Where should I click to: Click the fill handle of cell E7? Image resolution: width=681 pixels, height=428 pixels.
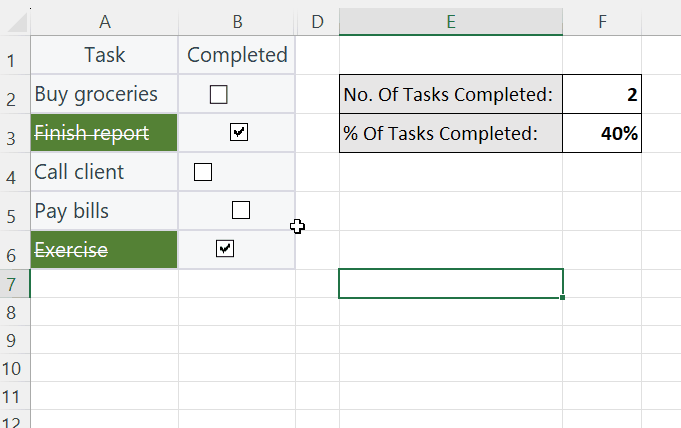pos(562,298)
